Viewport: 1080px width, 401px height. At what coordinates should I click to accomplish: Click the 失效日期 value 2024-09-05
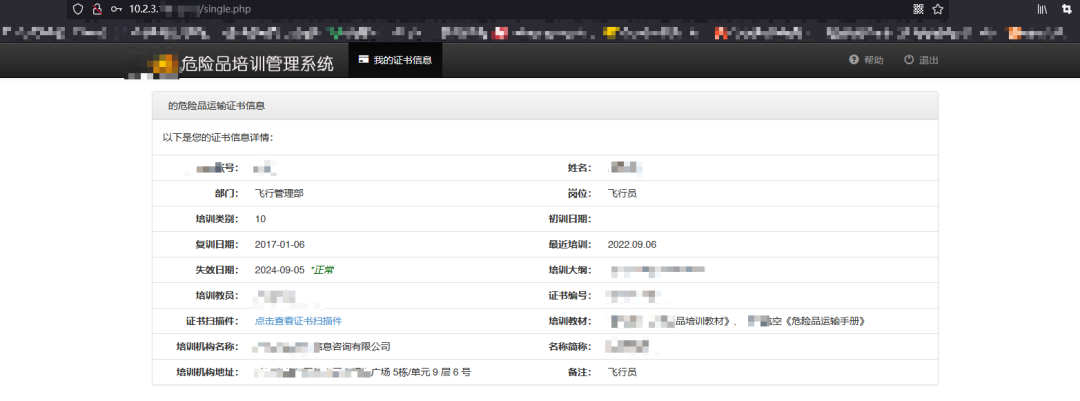point(279,270)
